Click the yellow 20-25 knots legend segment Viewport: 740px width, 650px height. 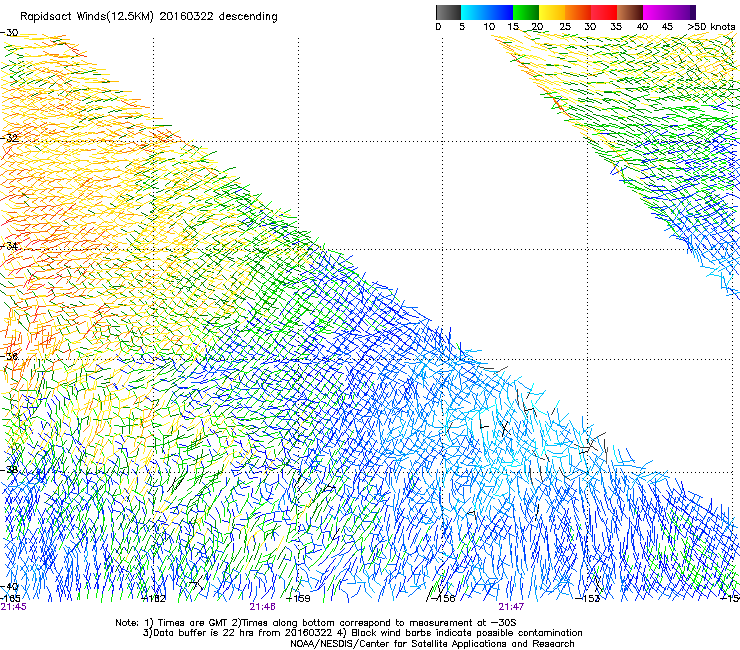point(552,12)
